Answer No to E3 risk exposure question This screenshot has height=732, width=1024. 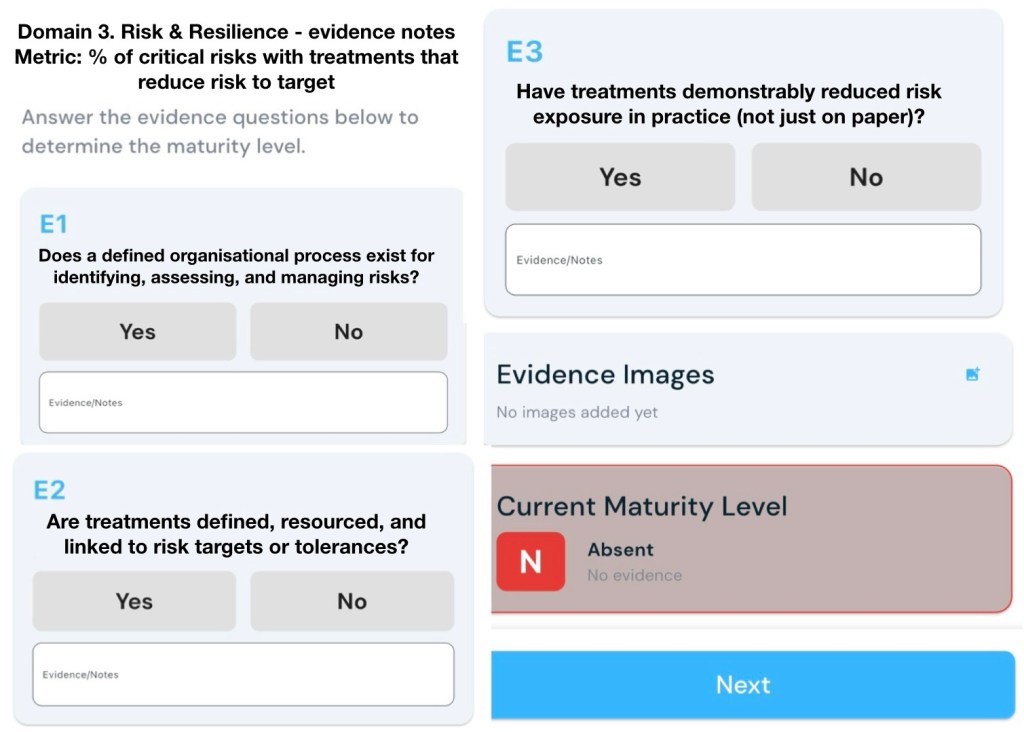pyautogui.click(x=866, y=177)
